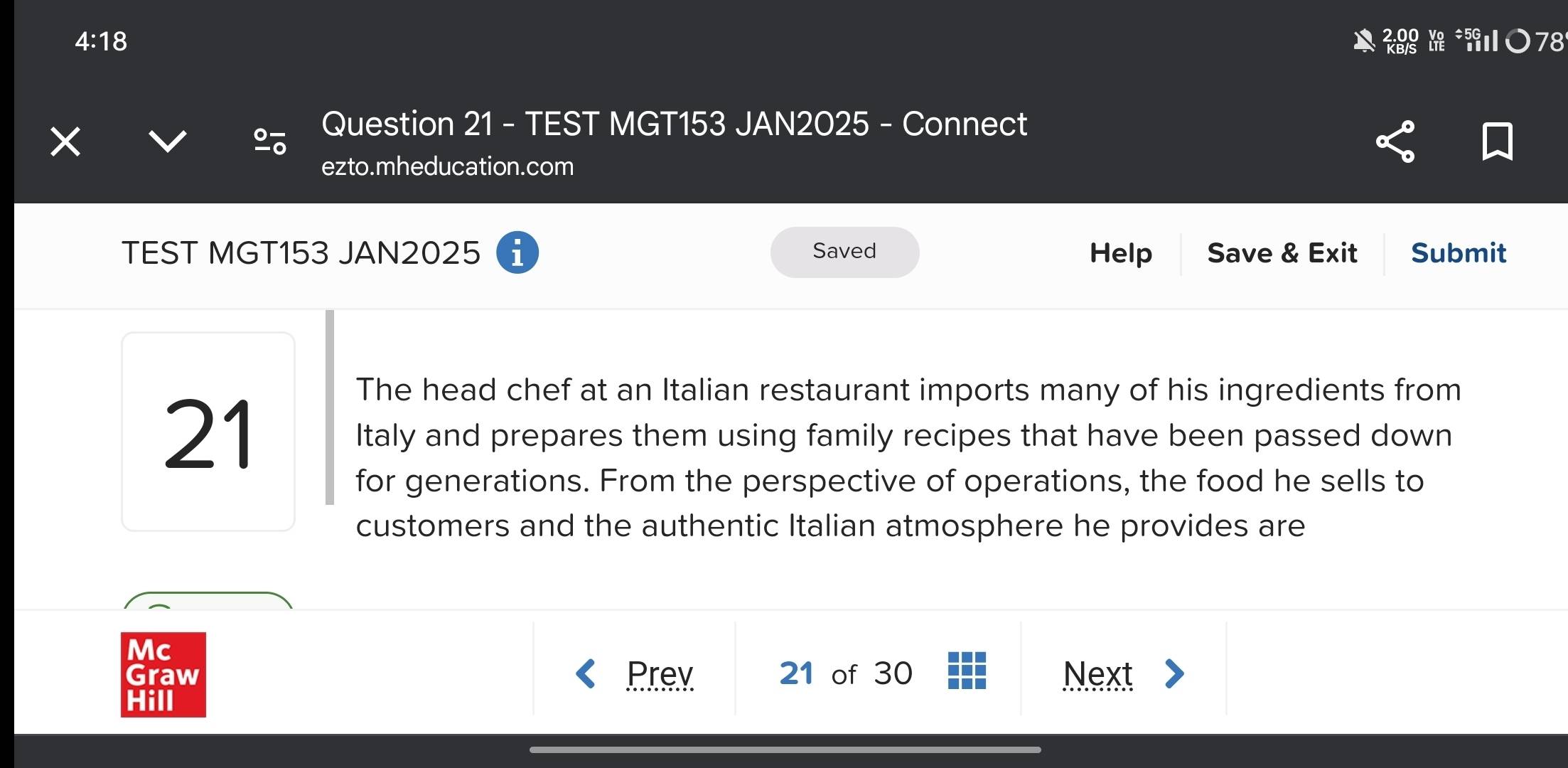Screen dimensions: 1568x768
Task: Click the Next arrow icon
Action: [1174, 673]
